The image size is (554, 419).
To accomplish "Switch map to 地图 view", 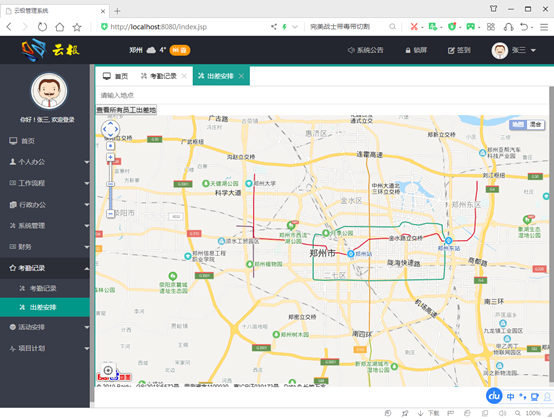I will coord(518,124).
